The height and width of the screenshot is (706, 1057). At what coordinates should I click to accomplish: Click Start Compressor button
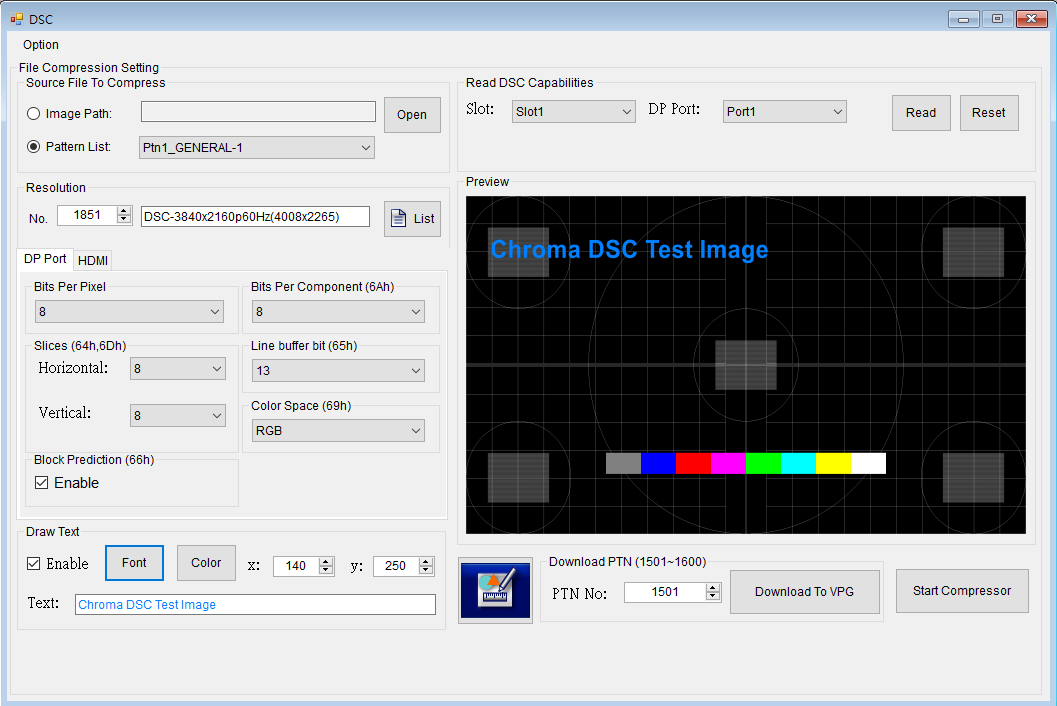(962, 591)
